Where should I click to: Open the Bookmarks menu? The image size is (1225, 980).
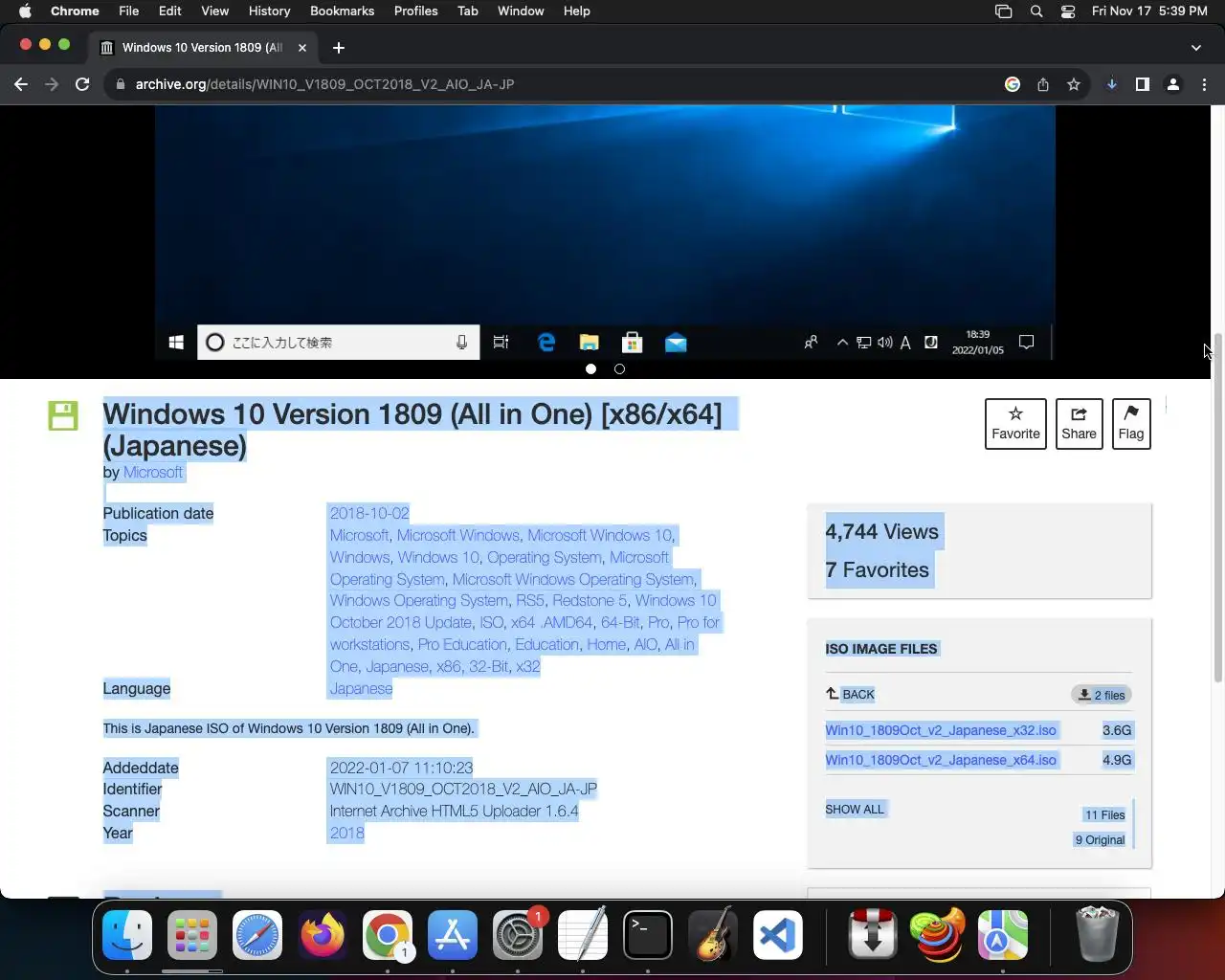342,11
